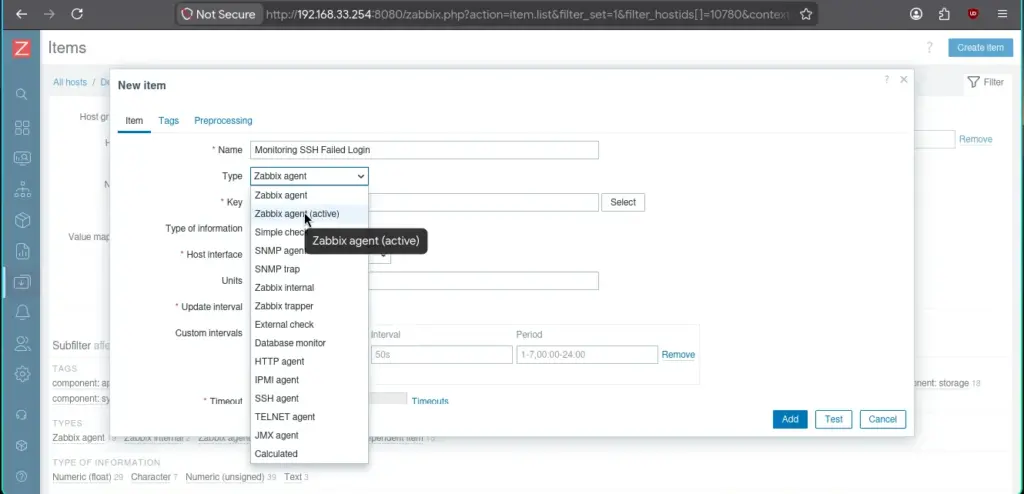
Task: Select HTTP agent type option
Action: tap(309, 361)
